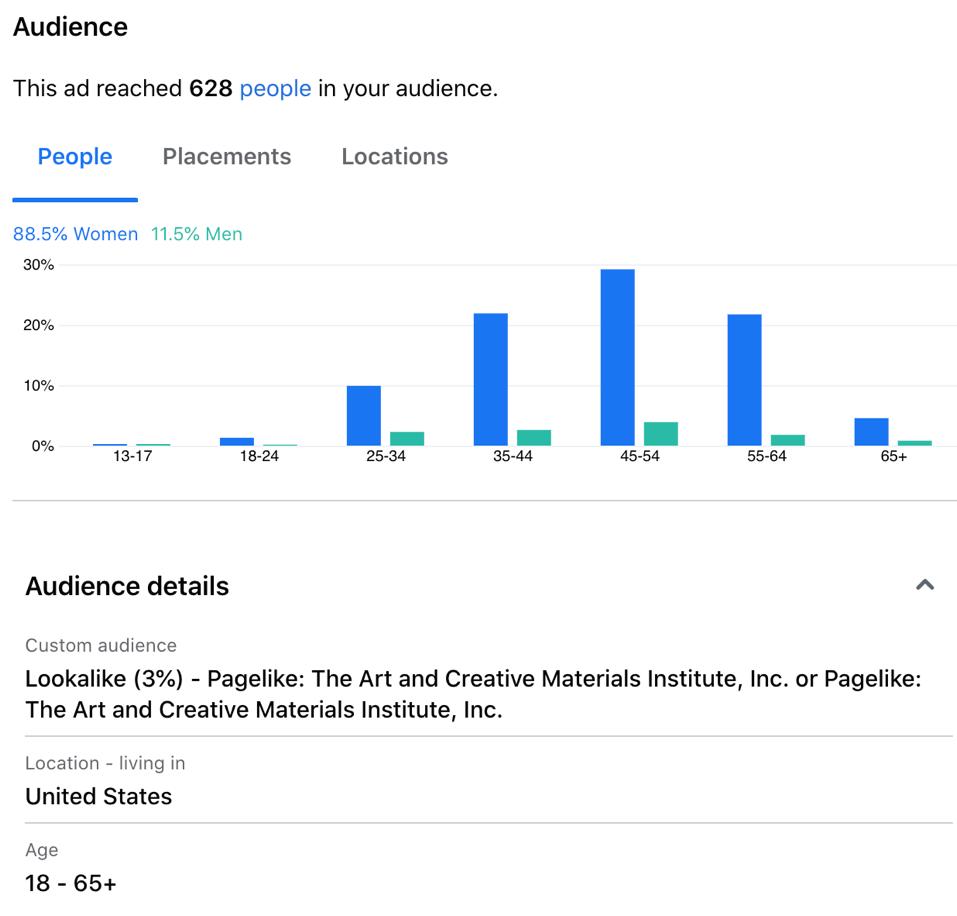Click the Women bar for ages 35-44
This screenshot has width=957, height=916.
click(x=490, y=380)
